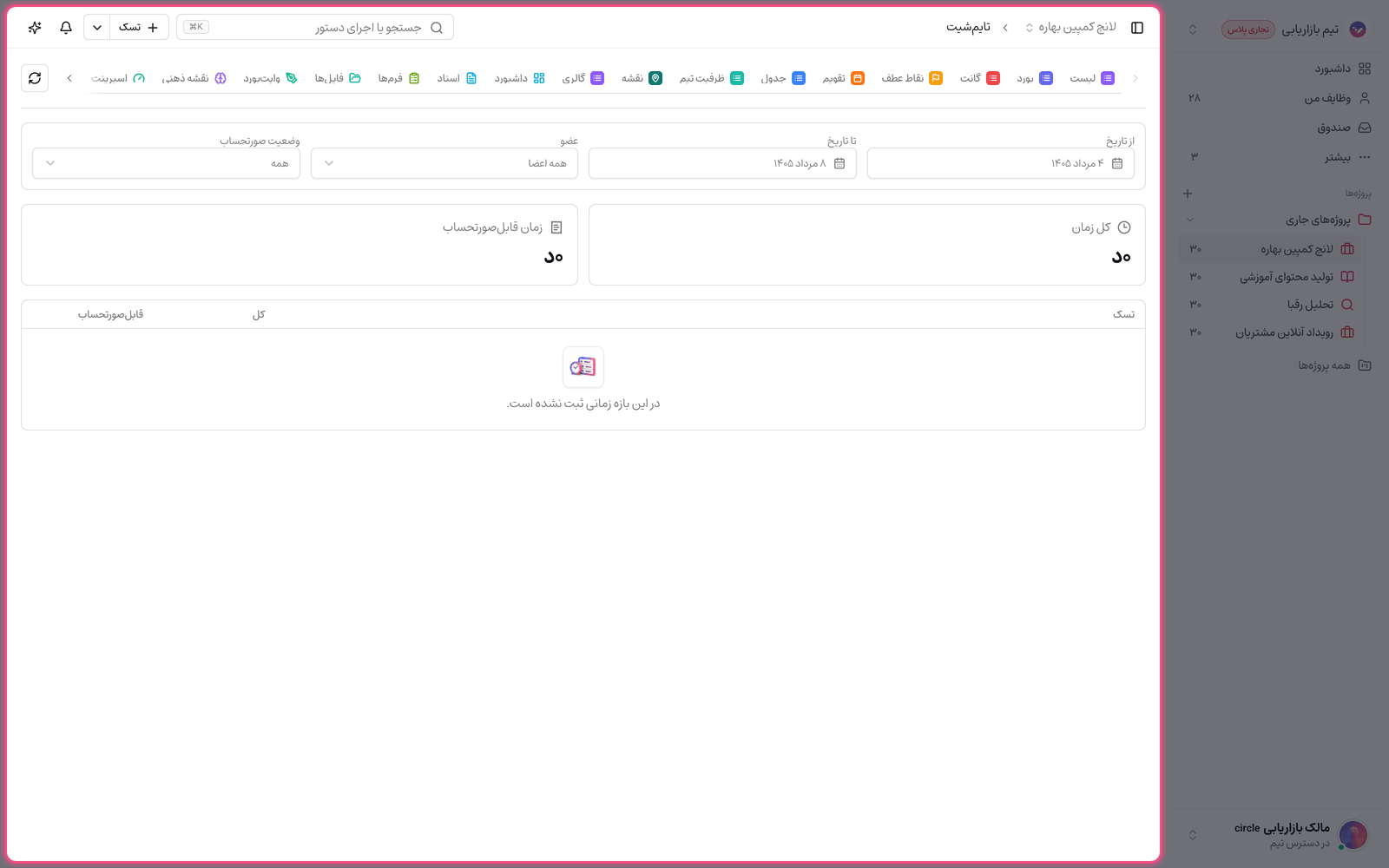Screen dimensions: 1389x868
Task: Switch to the اسپرینت tab
Action: [x=118, y=78]
